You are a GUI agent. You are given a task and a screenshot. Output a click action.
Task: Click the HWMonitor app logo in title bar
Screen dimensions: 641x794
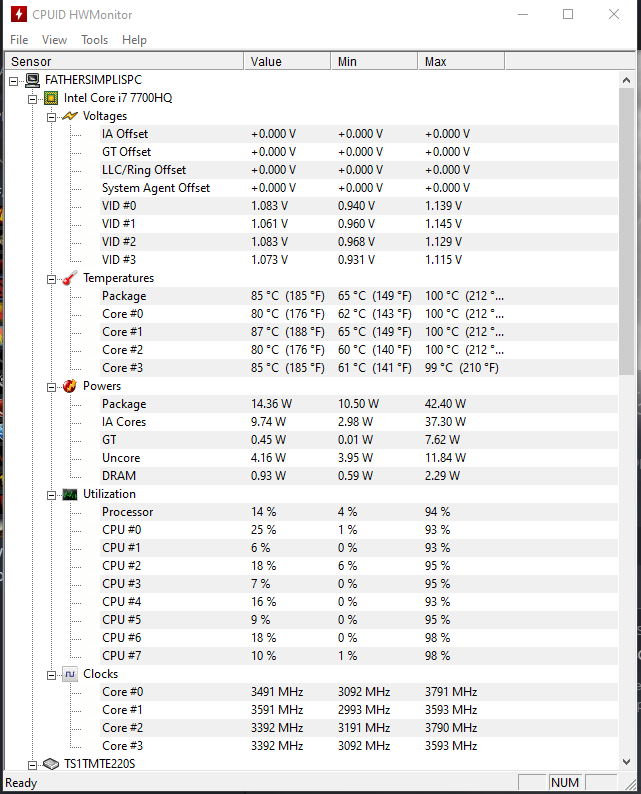click(x=19, y=14)
